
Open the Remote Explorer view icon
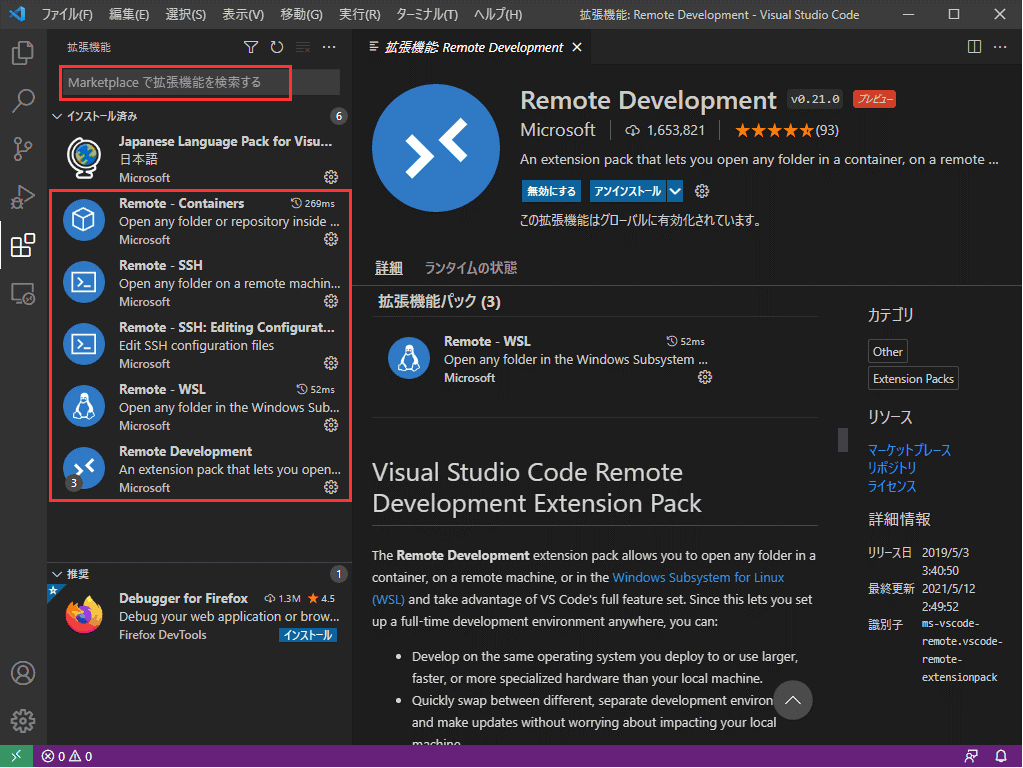click(23, 294)
